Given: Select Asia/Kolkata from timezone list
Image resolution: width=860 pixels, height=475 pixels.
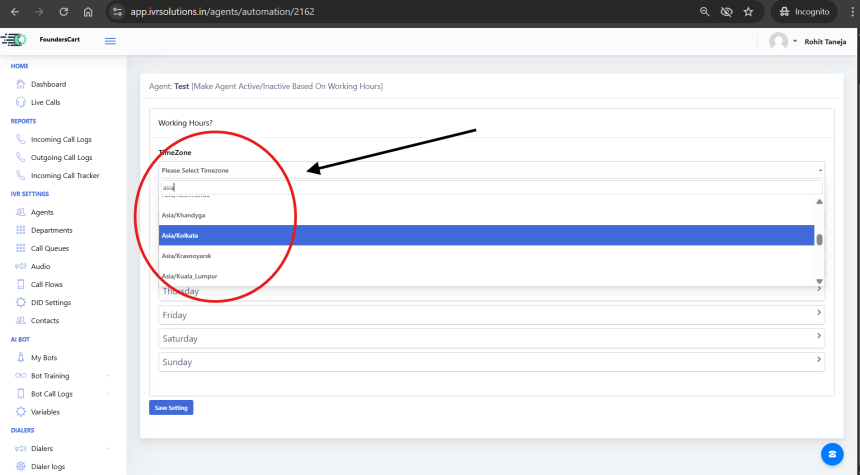Looking at the screenshot, I should tap(486, 235).
